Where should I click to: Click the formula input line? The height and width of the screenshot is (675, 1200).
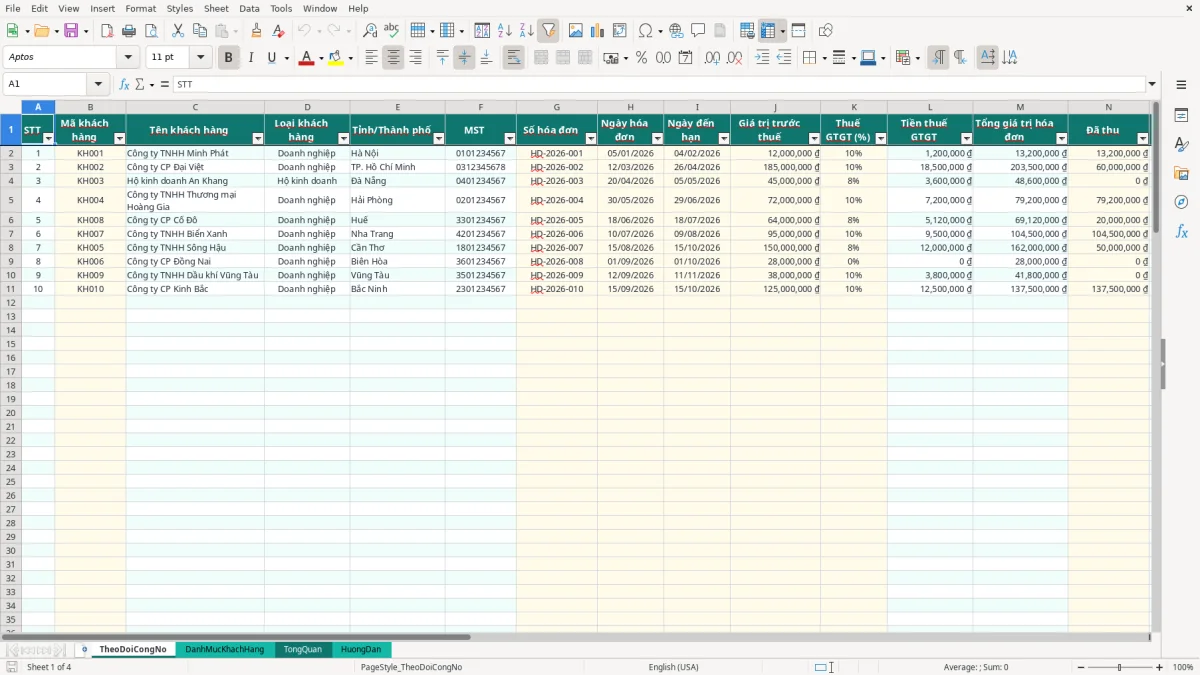click(x=659, y=85)
